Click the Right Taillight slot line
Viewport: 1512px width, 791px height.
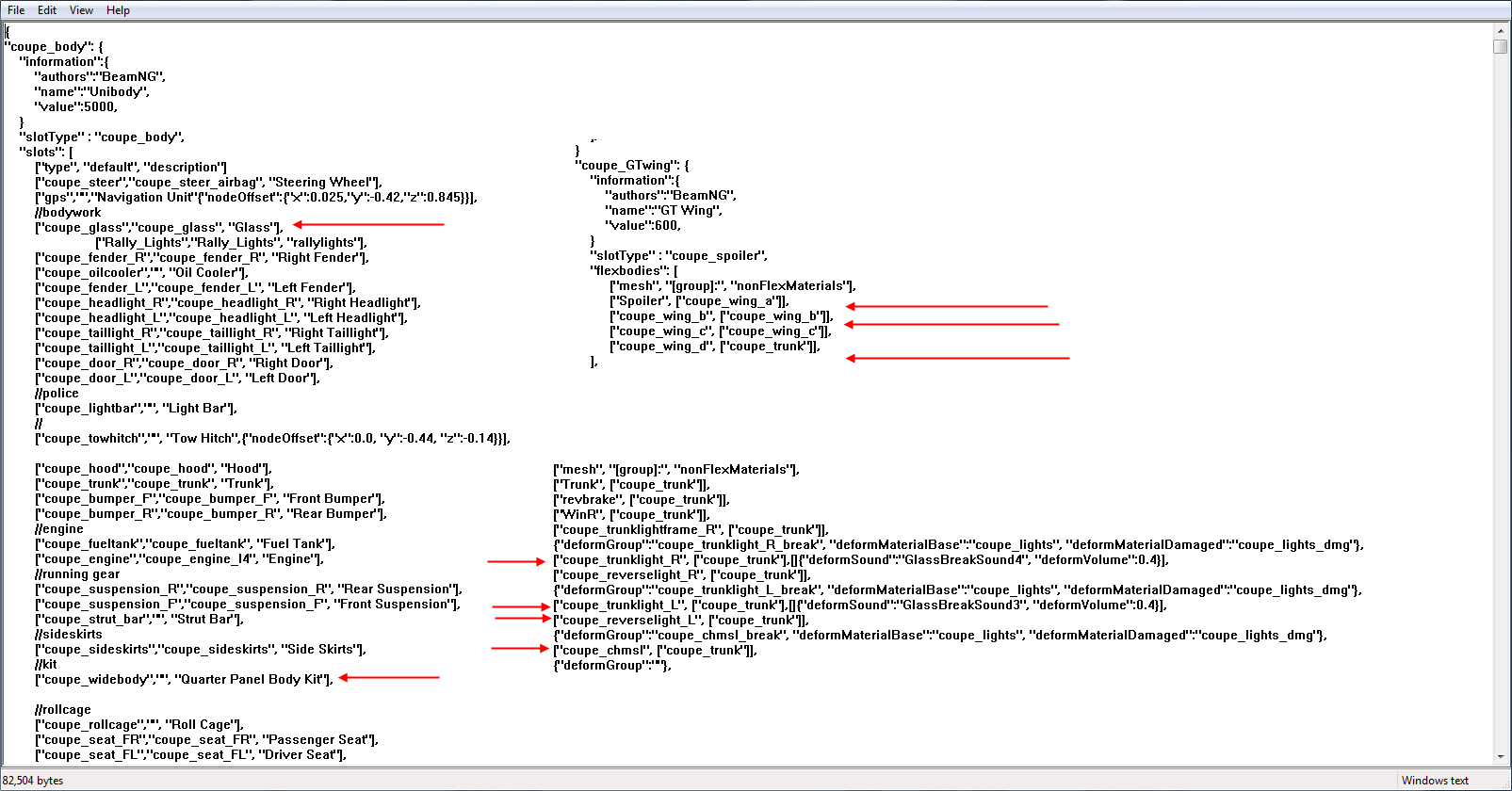coord(211,332)
